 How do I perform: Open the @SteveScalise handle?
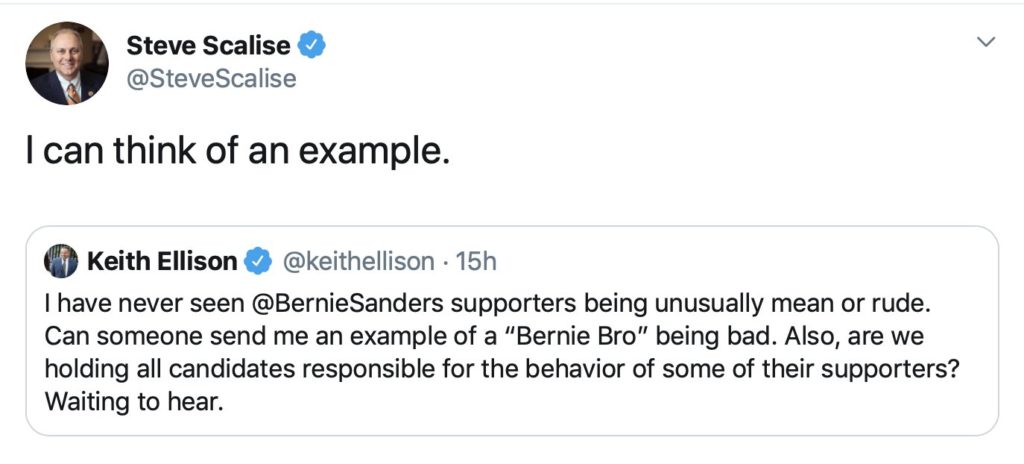coord(211,78)
